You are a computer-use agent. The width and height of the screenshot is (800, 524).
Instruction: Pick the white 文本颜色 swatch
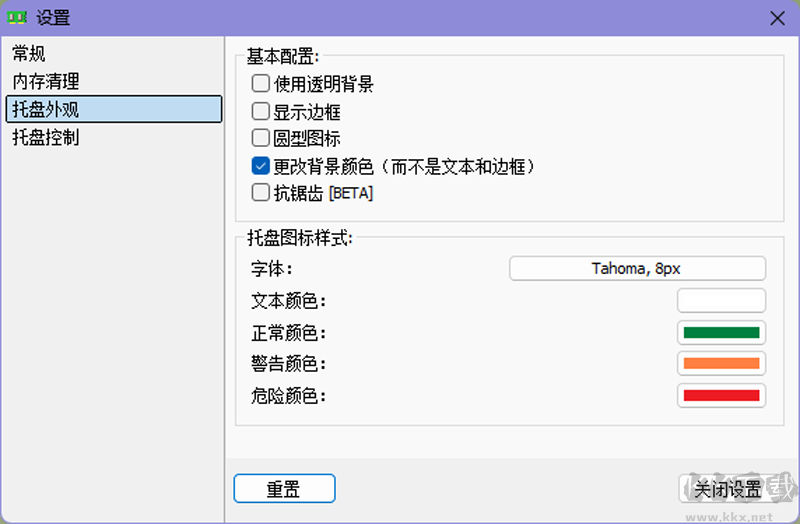coord(721,301)
